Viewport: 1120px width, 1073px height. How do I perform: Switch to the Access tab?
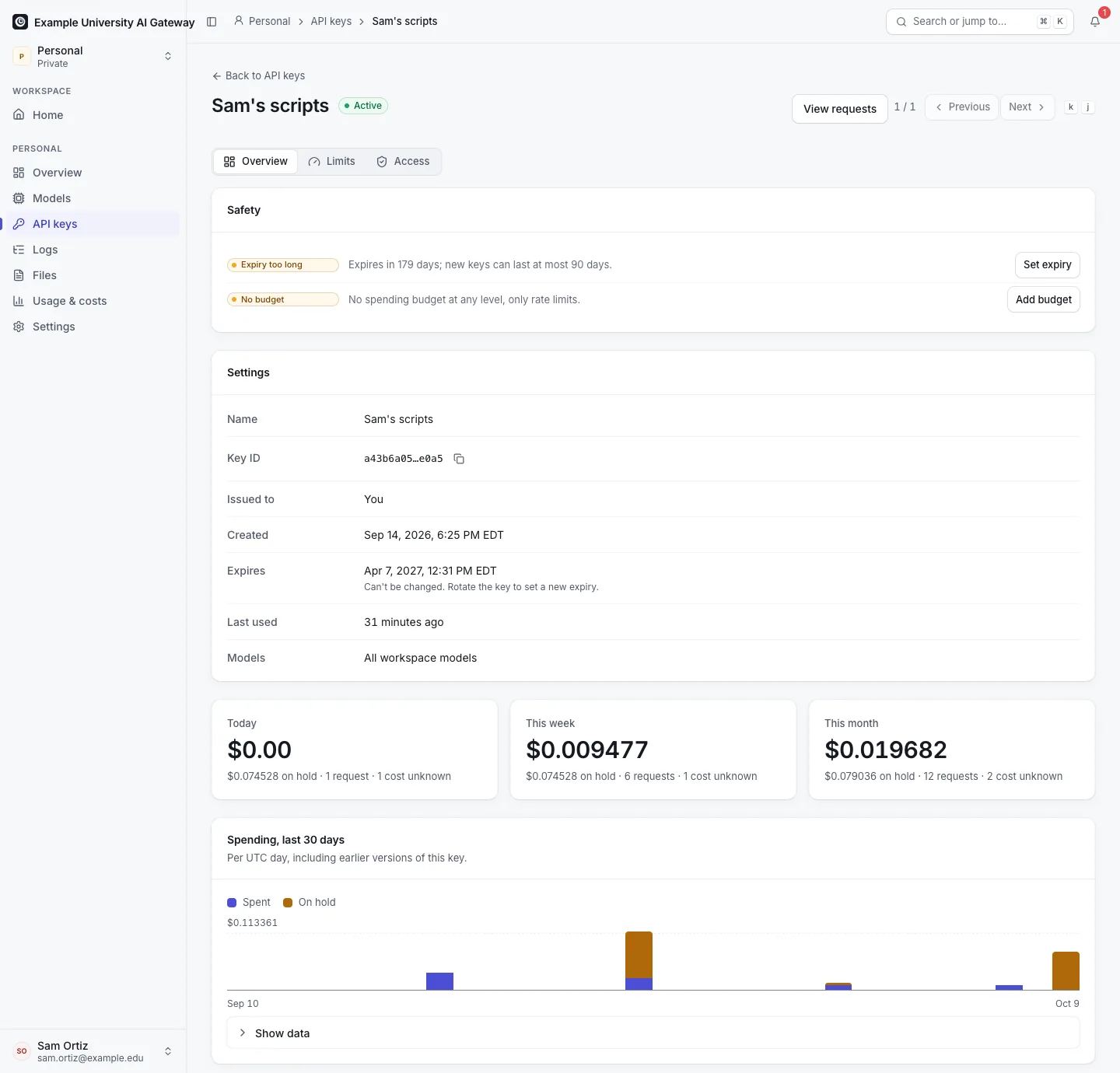click(403, 162)
